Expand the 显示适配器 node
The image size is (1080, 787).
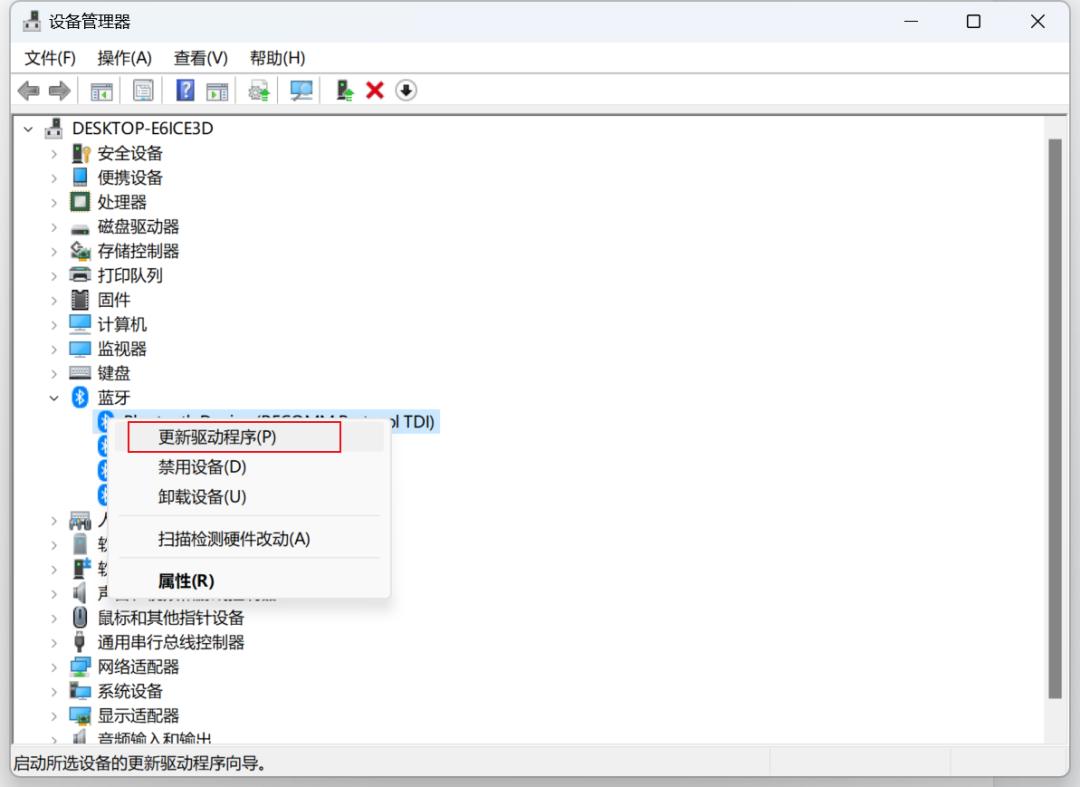click(54, 716)
